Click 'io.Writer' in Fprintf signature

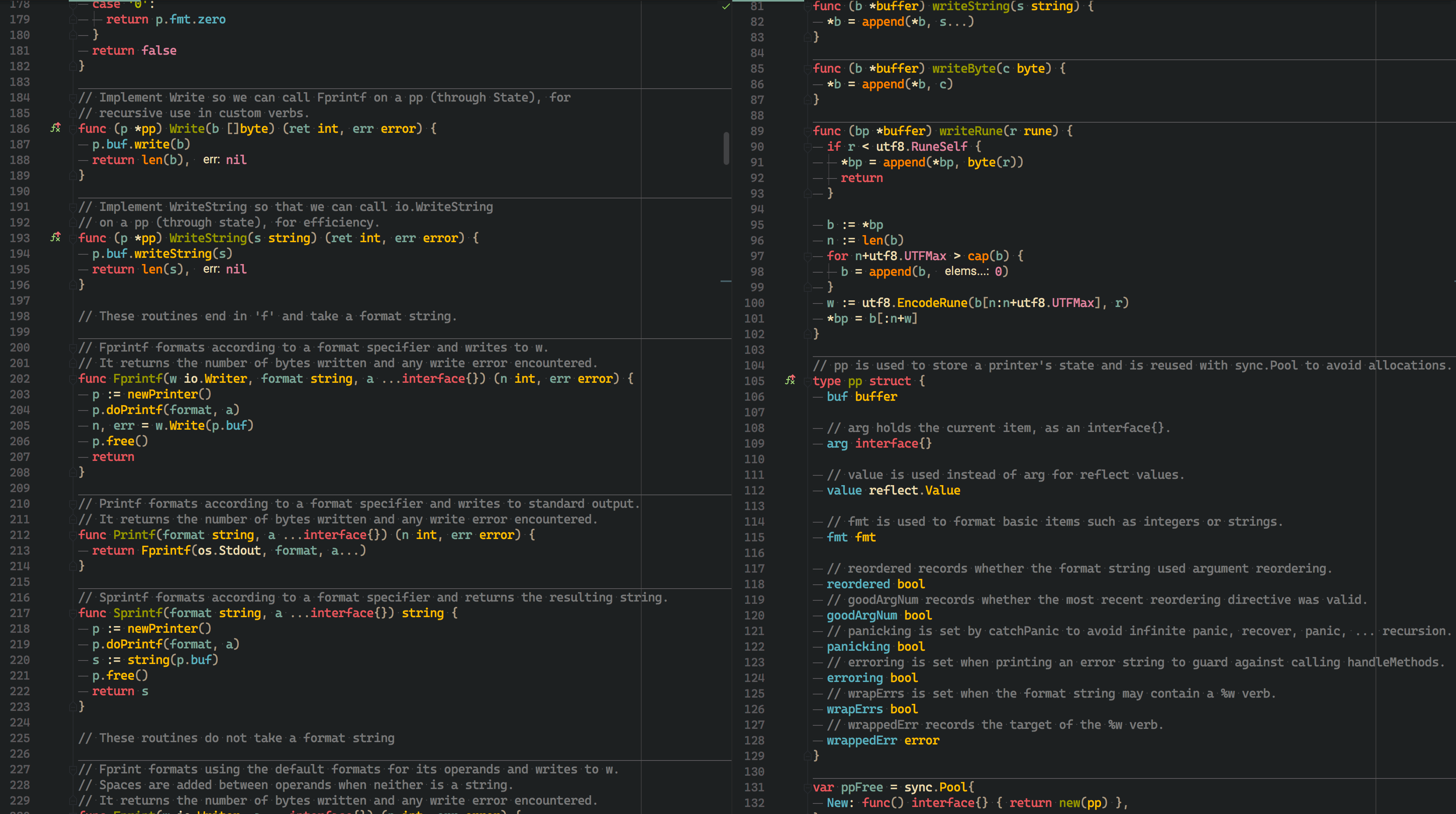(x=215, y=379)
